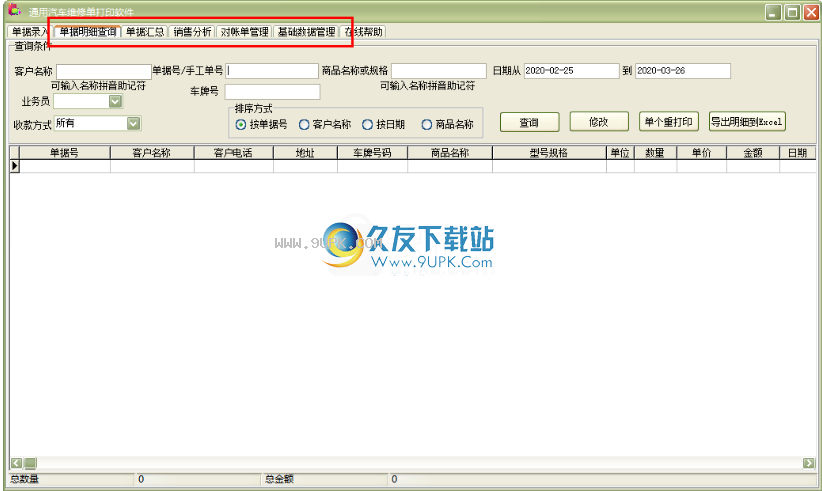The image size is (822, 491).
Task: Open the 对帐单管理 tab
Action: pyautogui.click(x=244, y=32)
